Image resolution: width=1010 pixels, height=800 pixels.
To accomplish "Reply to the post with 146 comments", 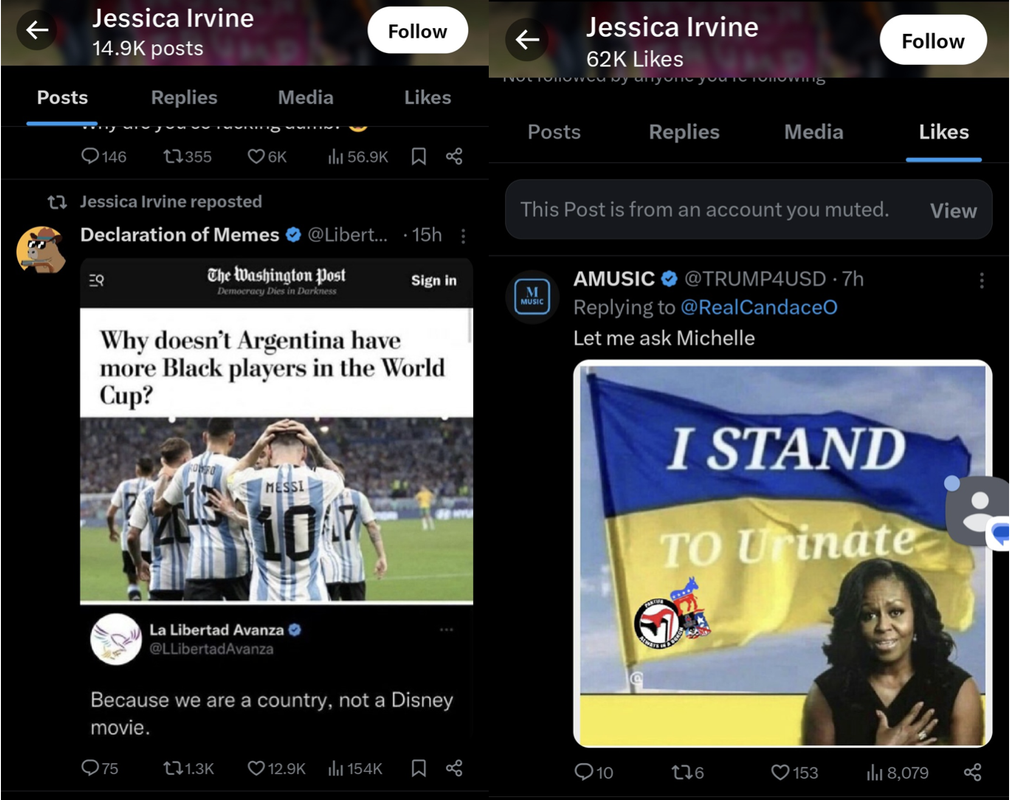I will (103, 157).
